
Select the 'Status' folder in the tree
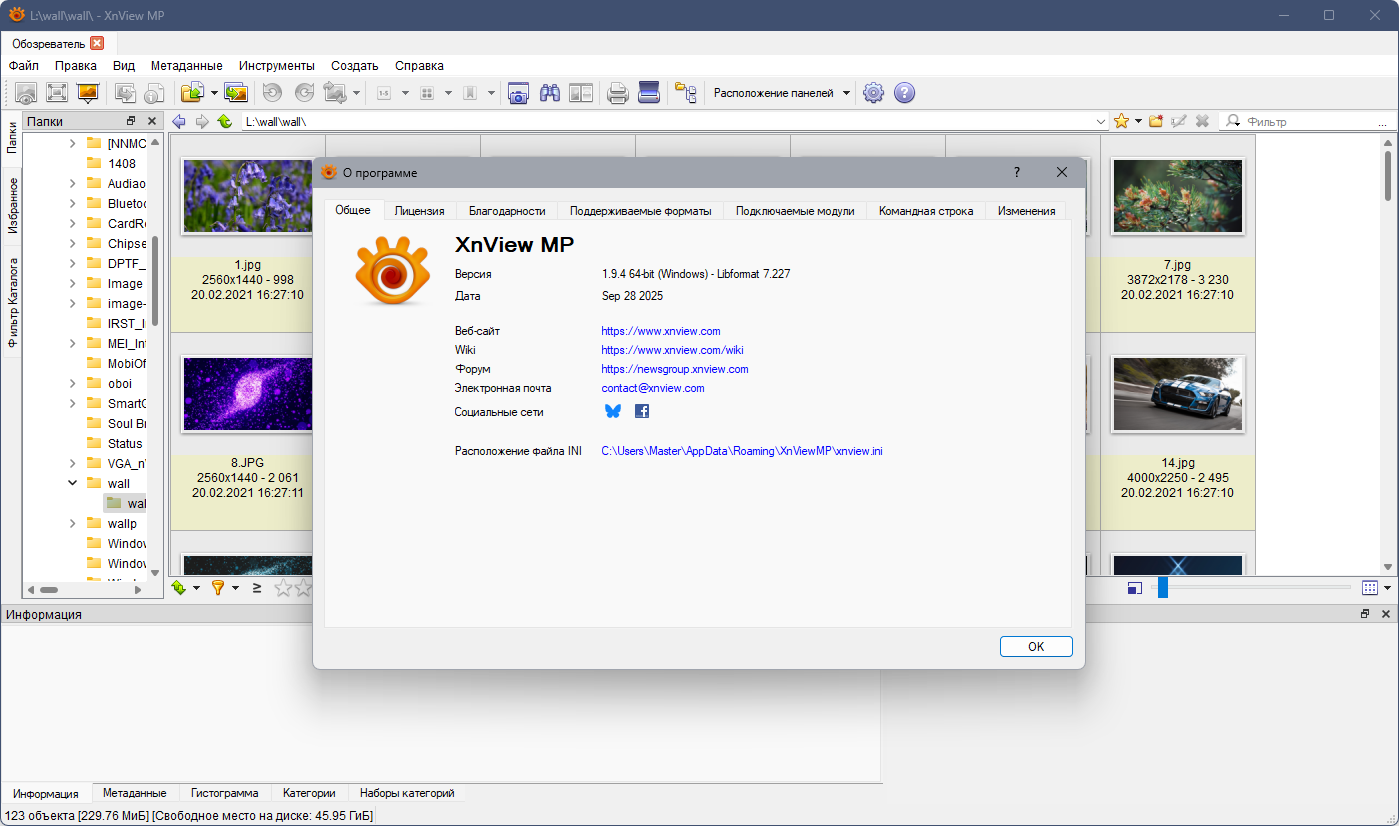click(x=125, y=443)
